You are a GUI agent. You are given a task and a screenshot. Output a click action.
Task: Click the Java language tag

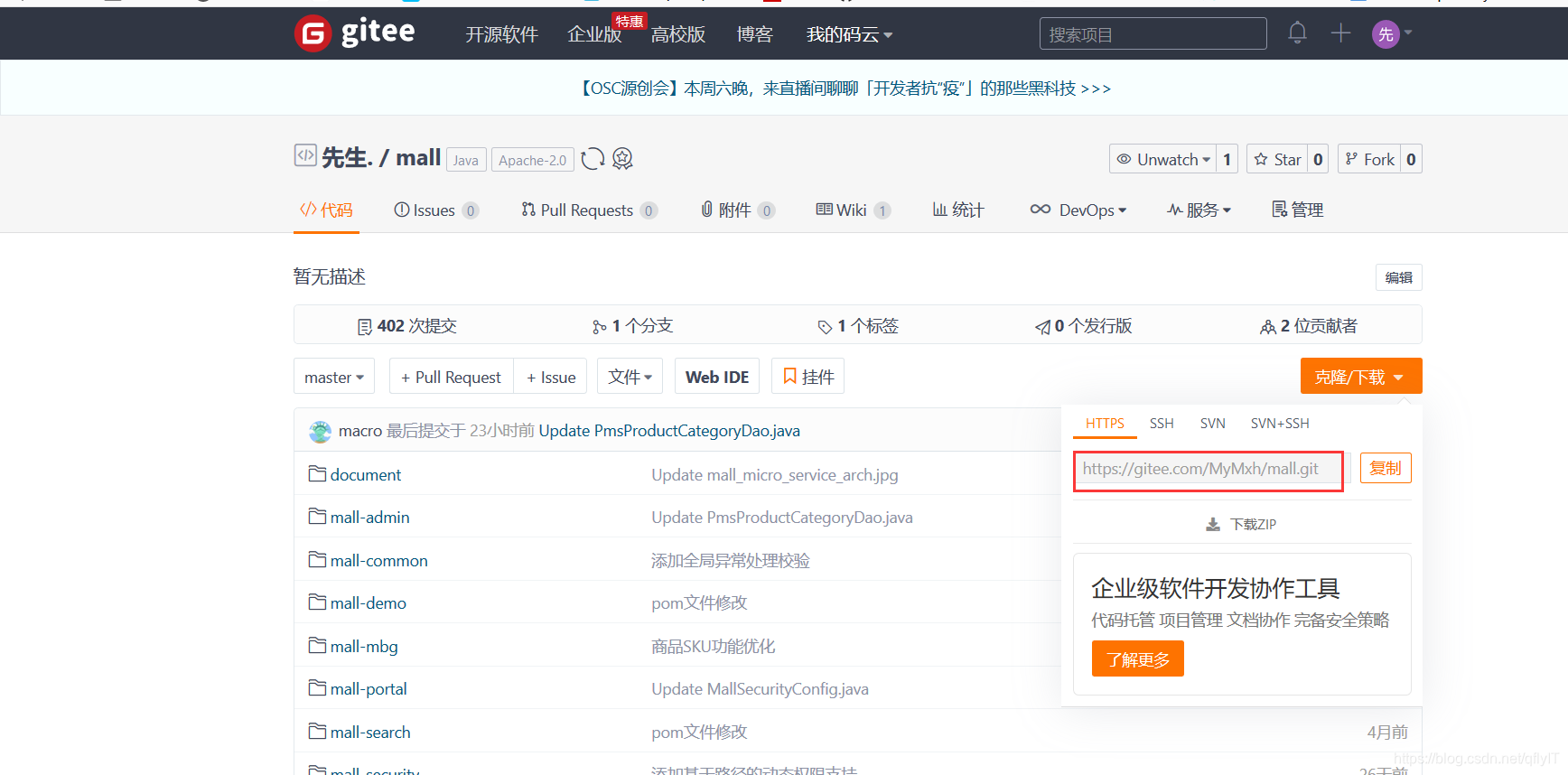point(466,160)
